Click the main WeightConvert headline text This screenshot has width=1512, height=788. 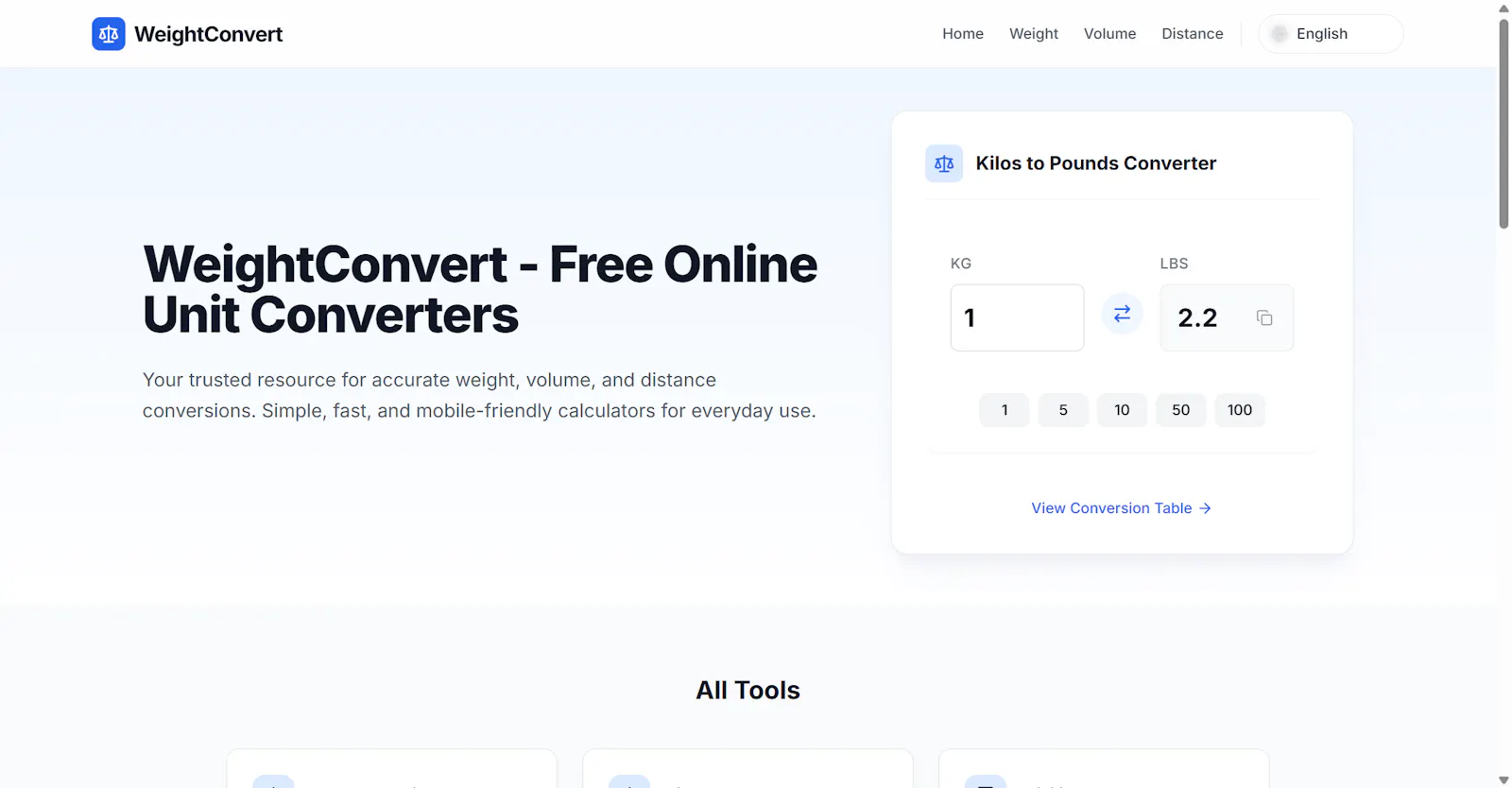click(480, 289)
